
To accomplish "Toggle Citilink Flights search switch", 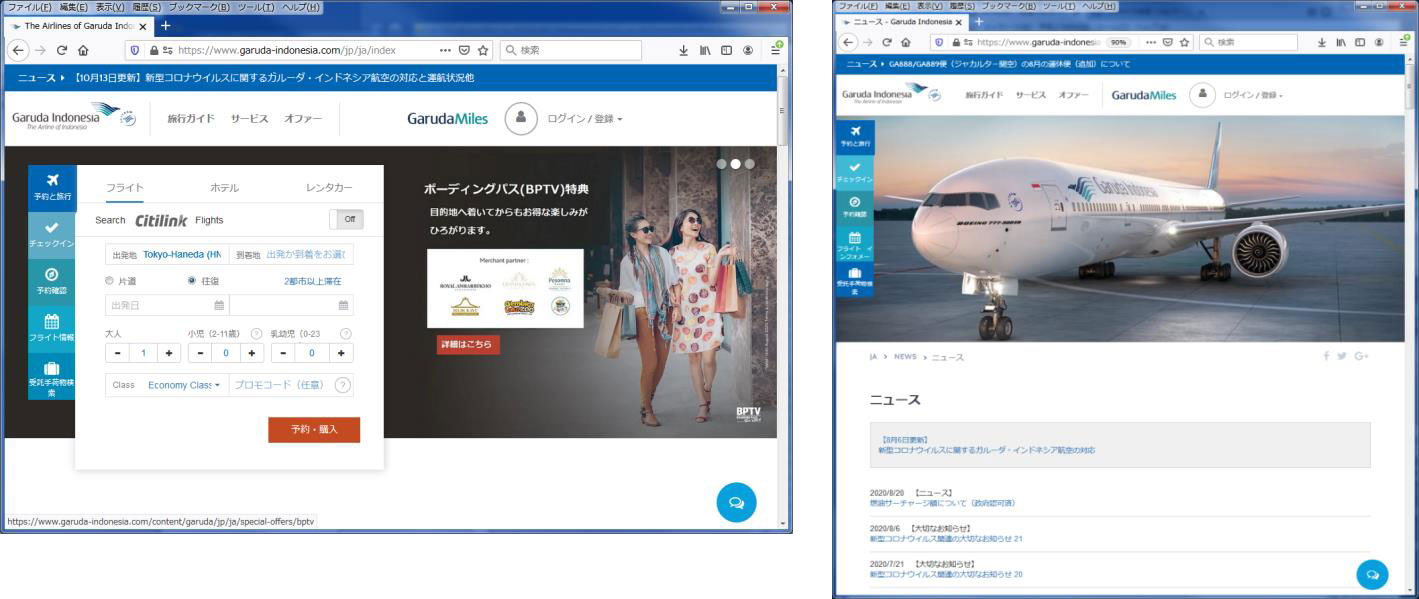I will point(346,219).
